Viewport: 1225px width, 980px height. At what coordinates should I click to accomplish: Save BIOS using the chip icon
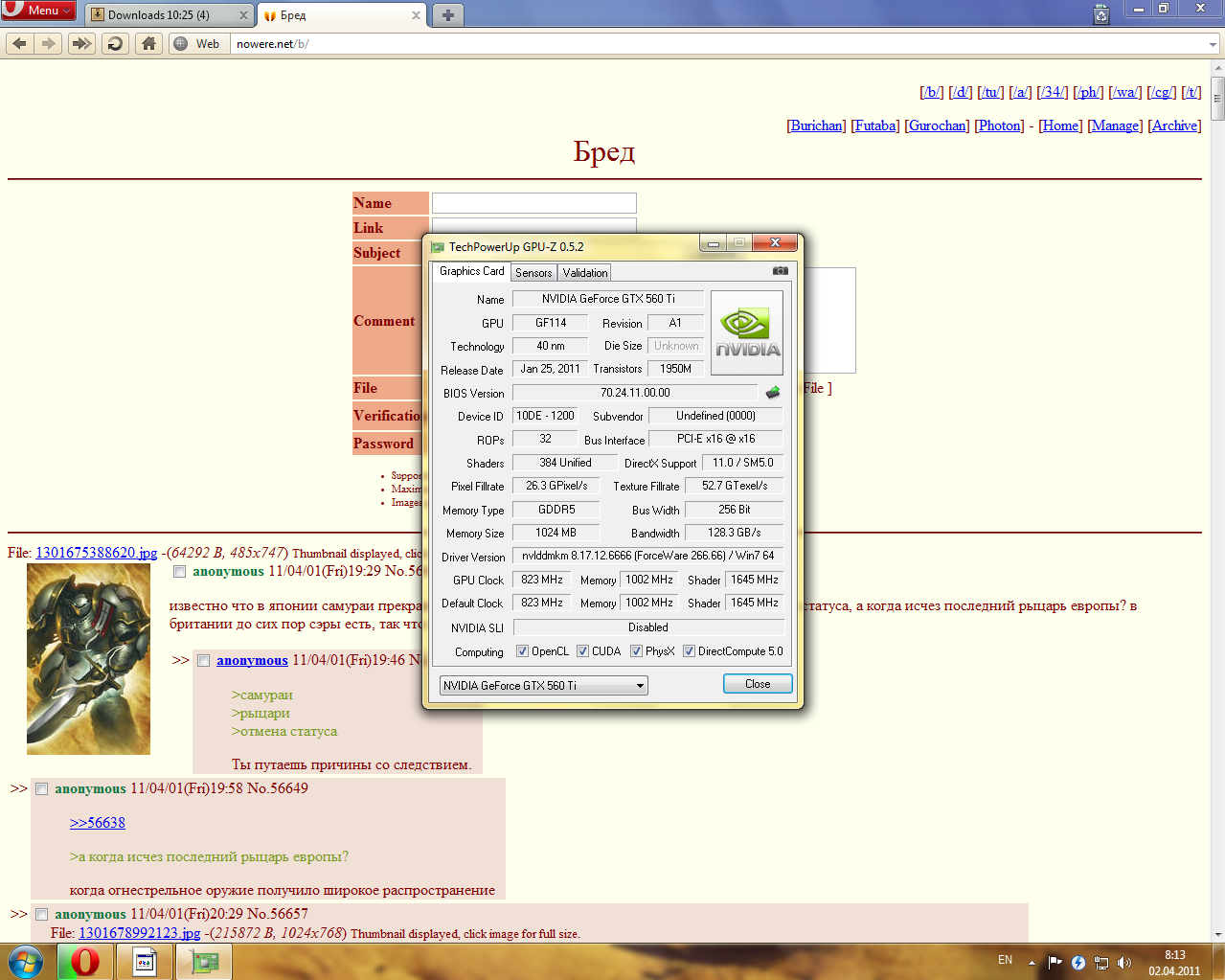click(773, 393)
